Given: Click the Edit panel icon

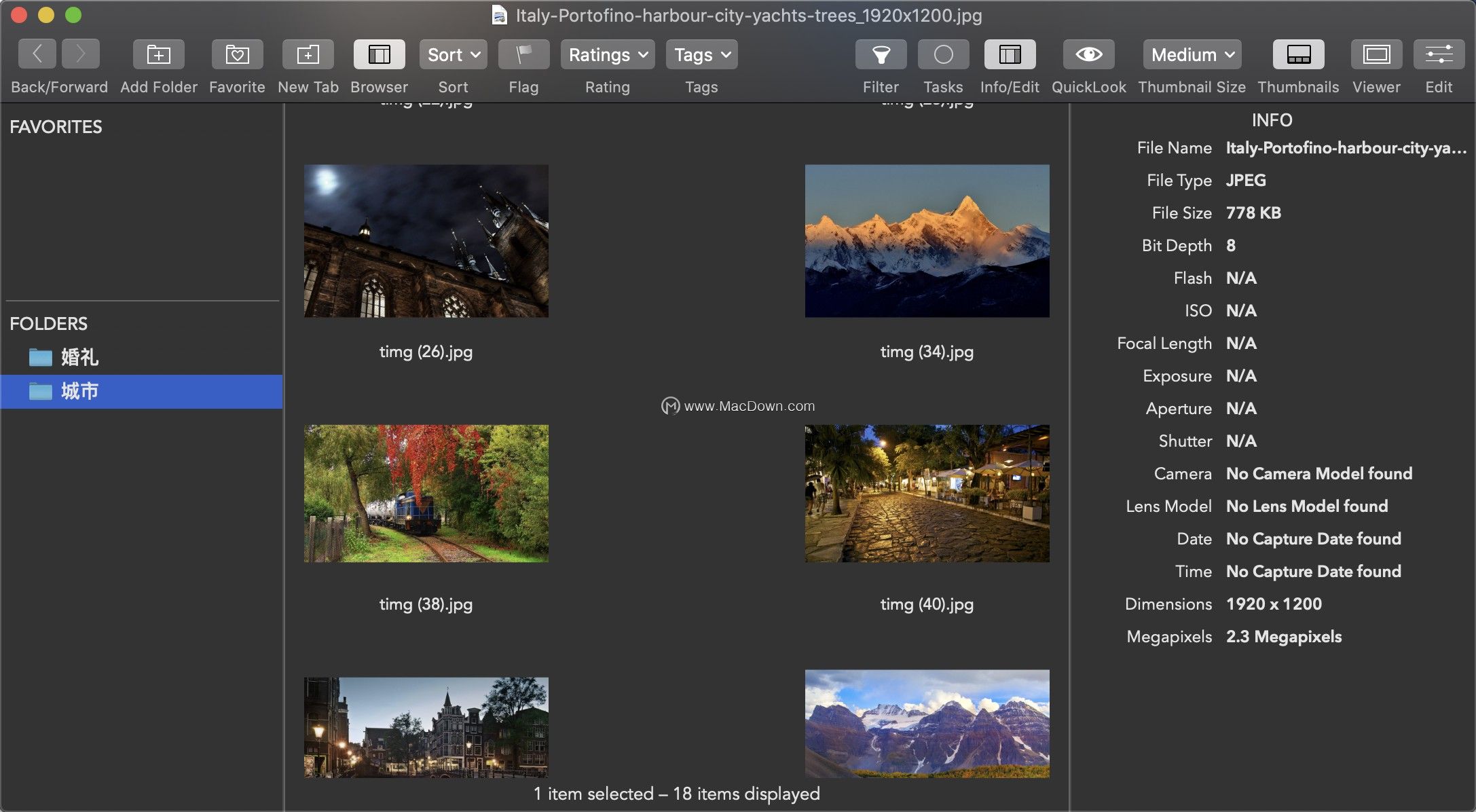Looking at the screenshot, I should [x=1439, y=53].
